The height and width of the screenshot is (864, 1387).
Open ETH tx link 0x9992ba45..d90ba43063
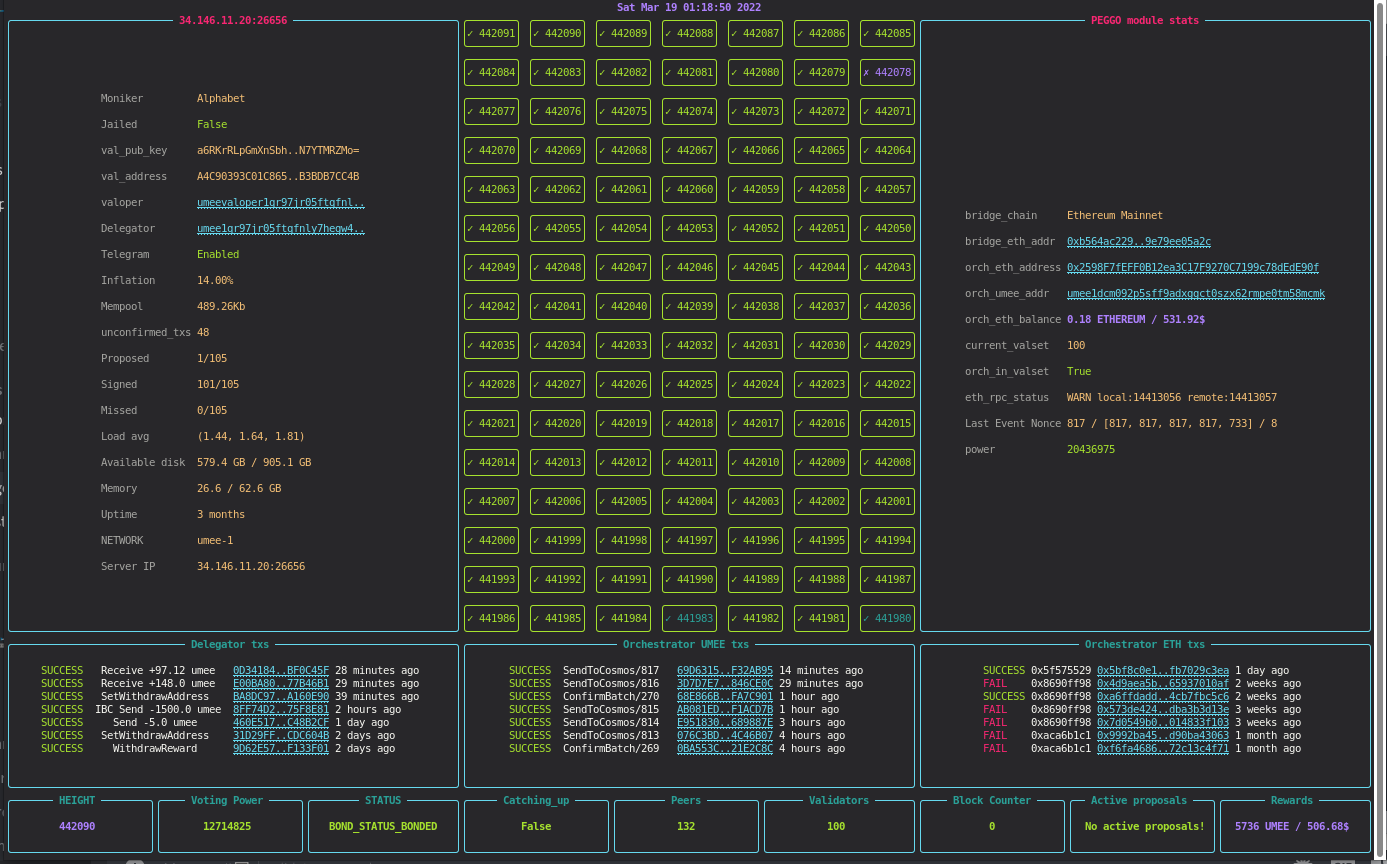(x=1163, y=735)
